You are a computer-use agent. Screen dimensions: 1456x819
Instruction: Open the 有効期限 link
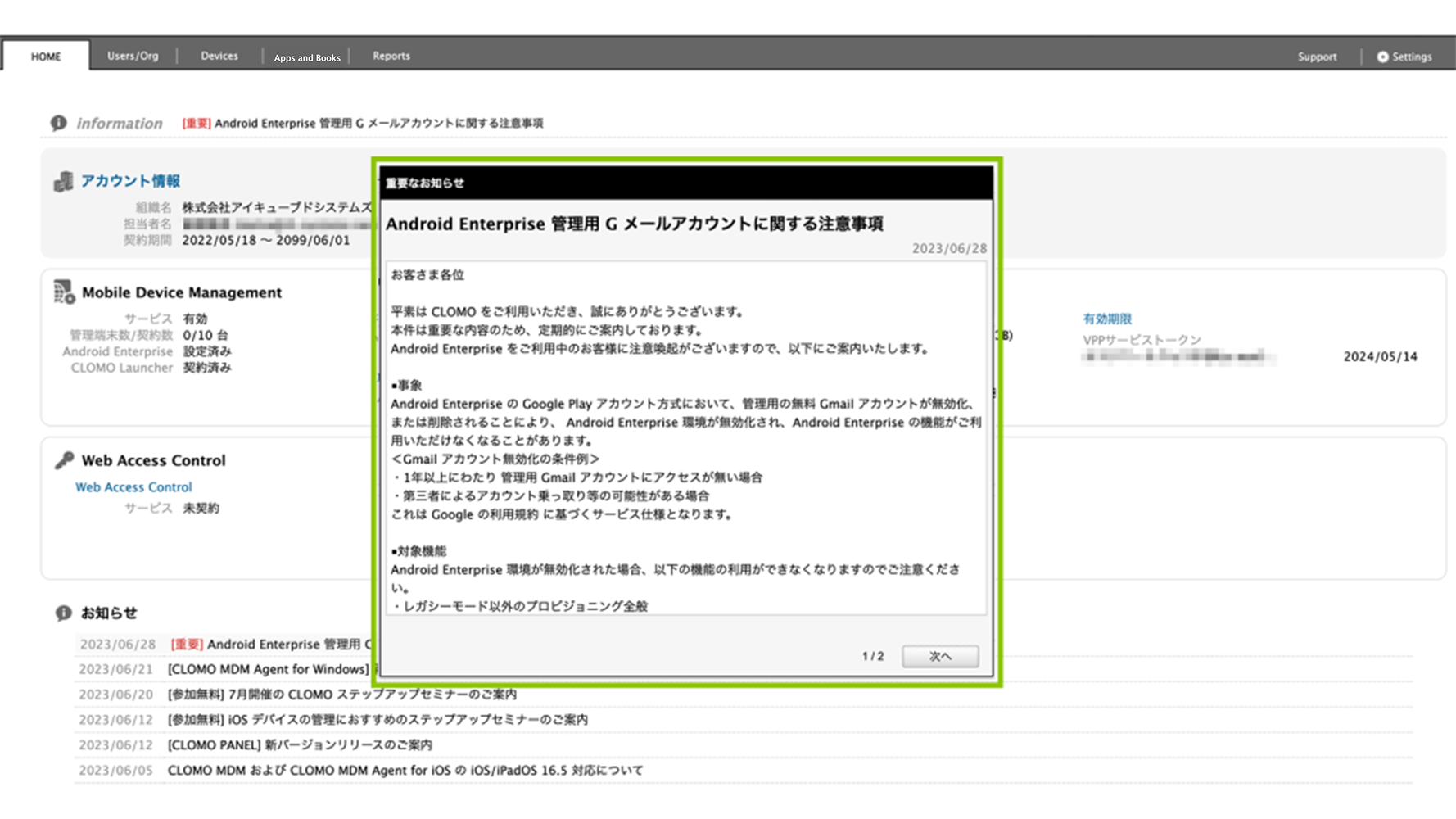(1106, 319)
